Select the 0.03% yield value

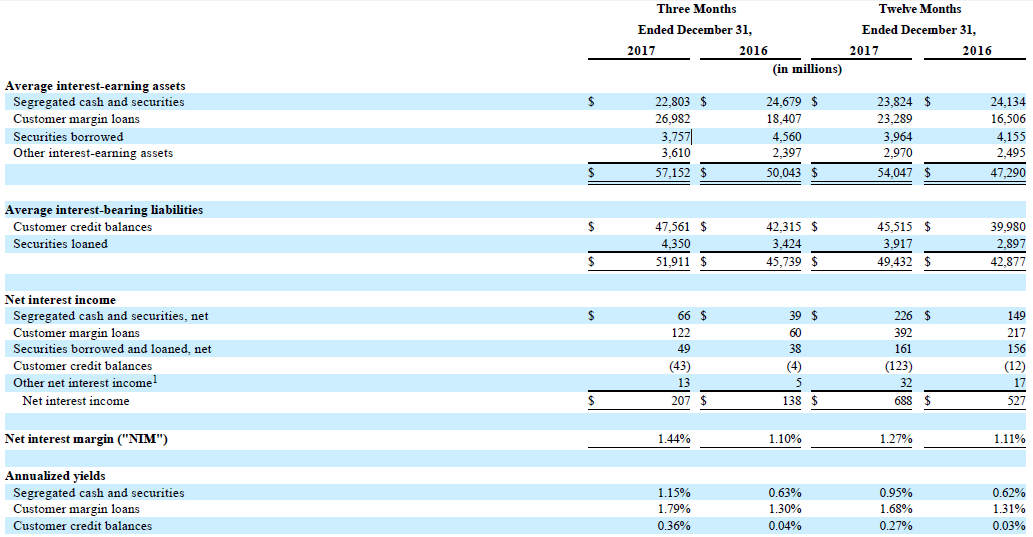tap(1010, 526)
